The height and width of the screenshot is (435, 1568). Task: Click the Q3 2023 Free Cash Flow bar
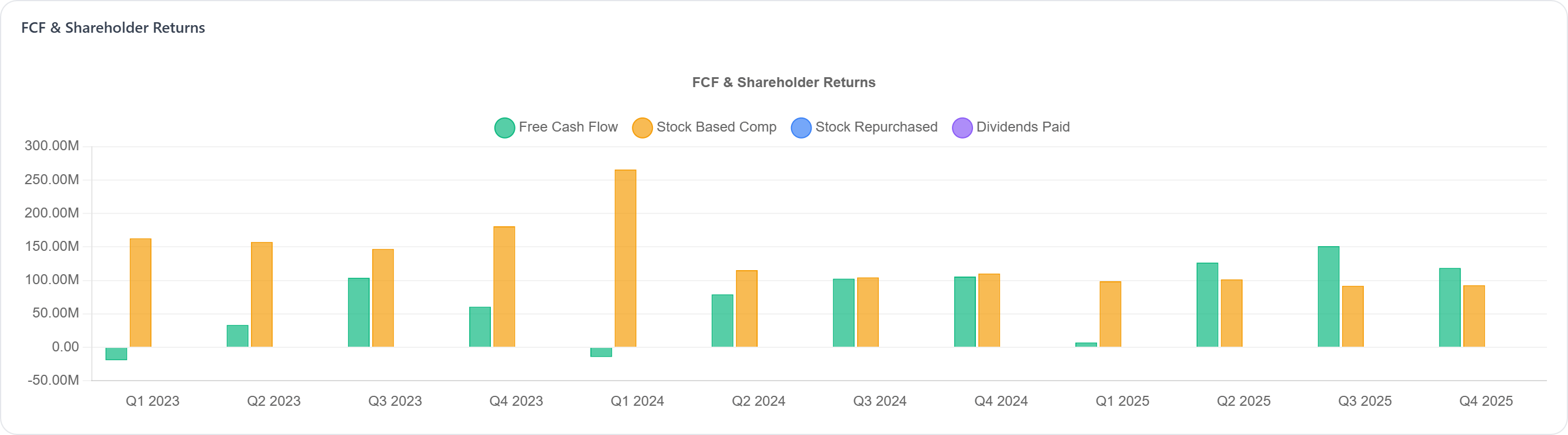tap(359, 313)
